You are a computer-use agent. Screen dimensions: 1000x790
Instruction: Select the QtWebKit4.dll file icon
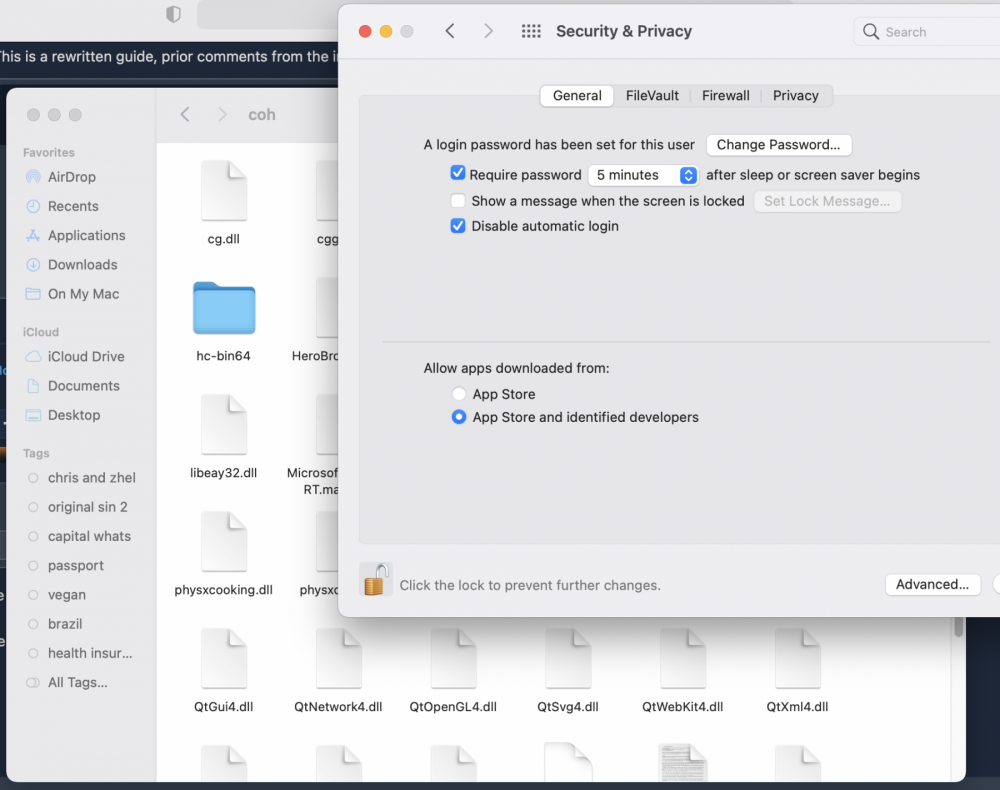coord(682,659)
